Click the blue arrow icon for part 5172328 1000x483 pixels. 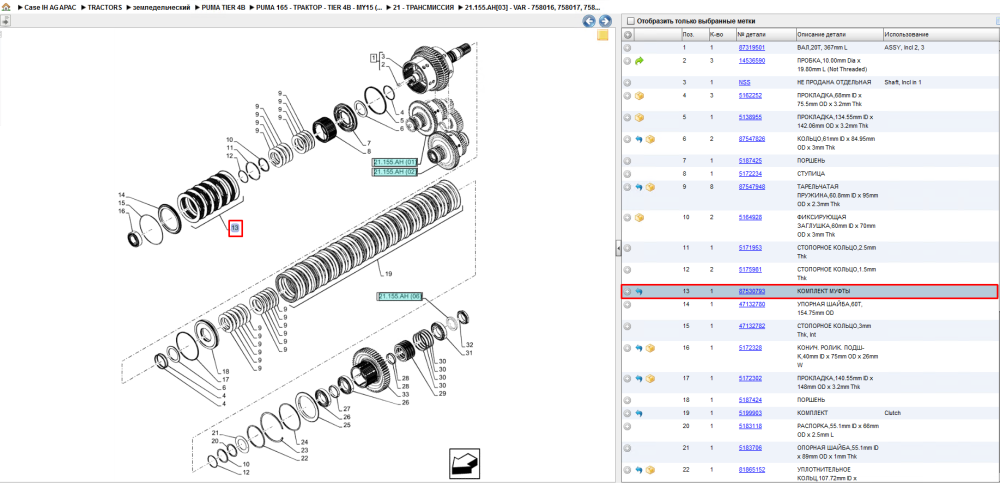click(x=639, y=348)
